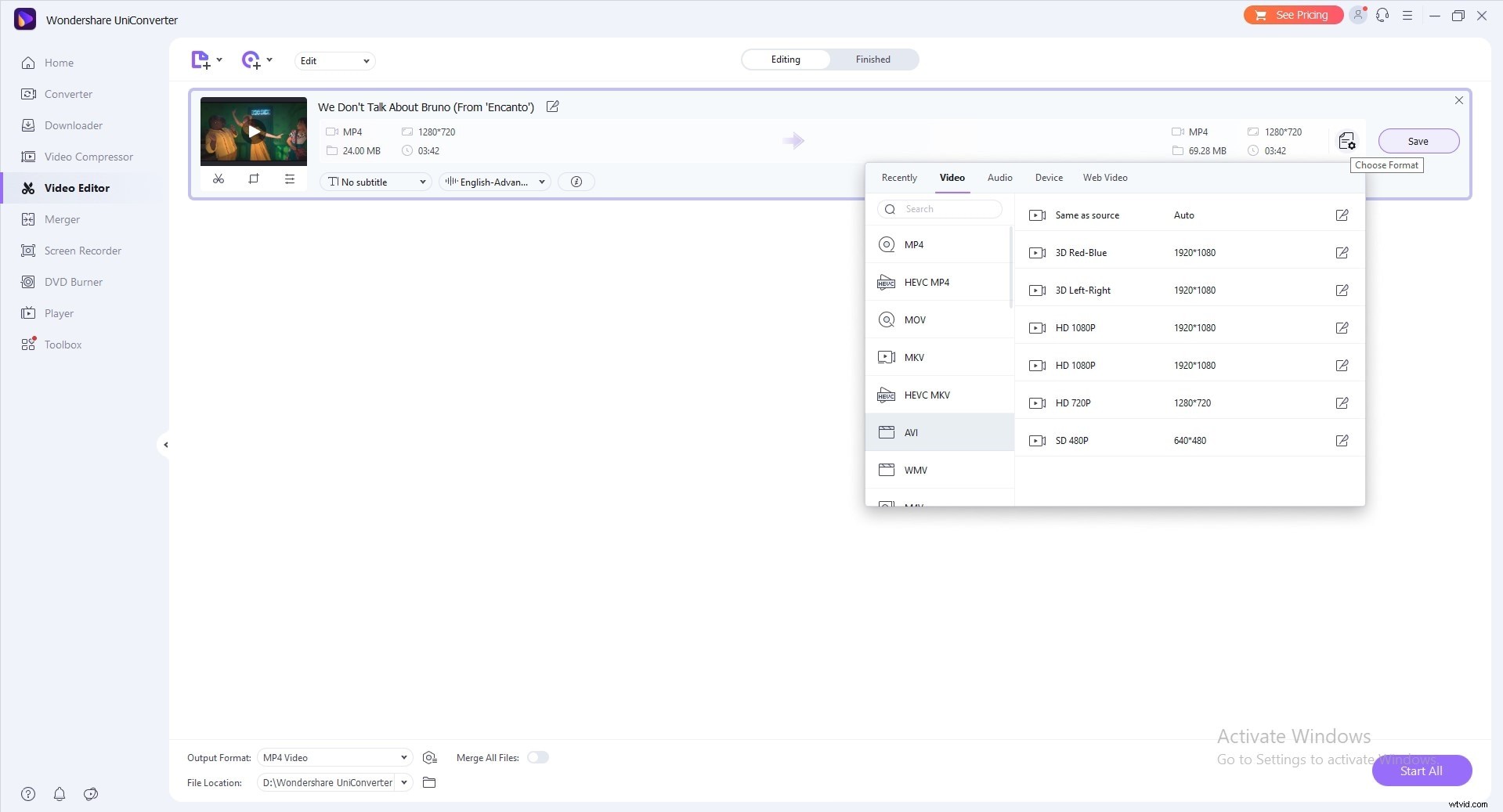Open the Finished tab
This screenshot has height=812, width=1503.
(x=872, y=59)
